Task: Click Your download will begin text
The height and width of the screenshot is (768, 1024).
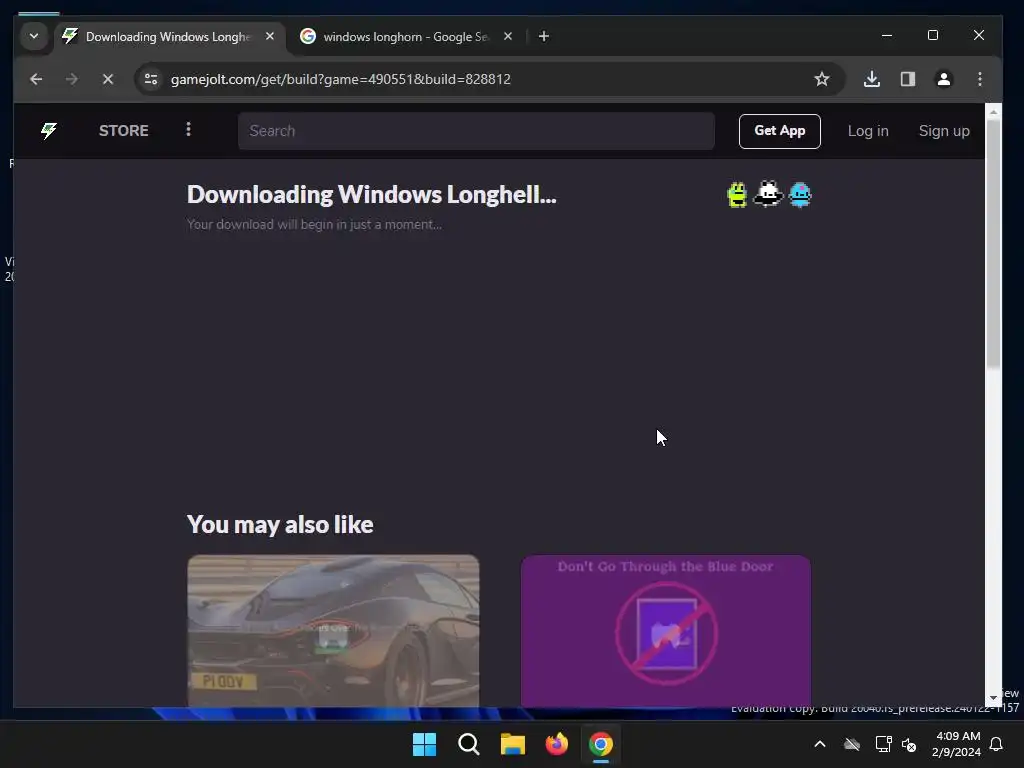Action: tap(314, 225)
